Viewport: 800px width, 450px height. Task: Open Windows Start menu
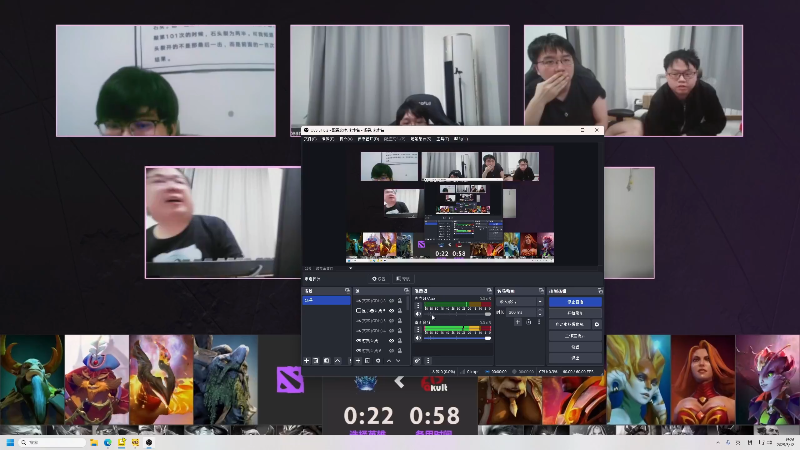[x=10, y=442]
